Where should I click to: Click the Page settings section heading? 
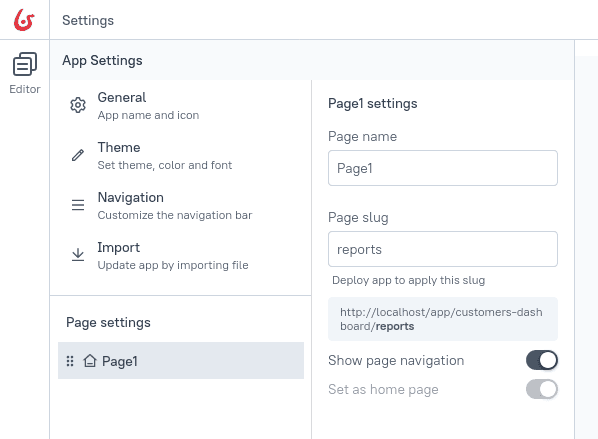tap(108, 322)
